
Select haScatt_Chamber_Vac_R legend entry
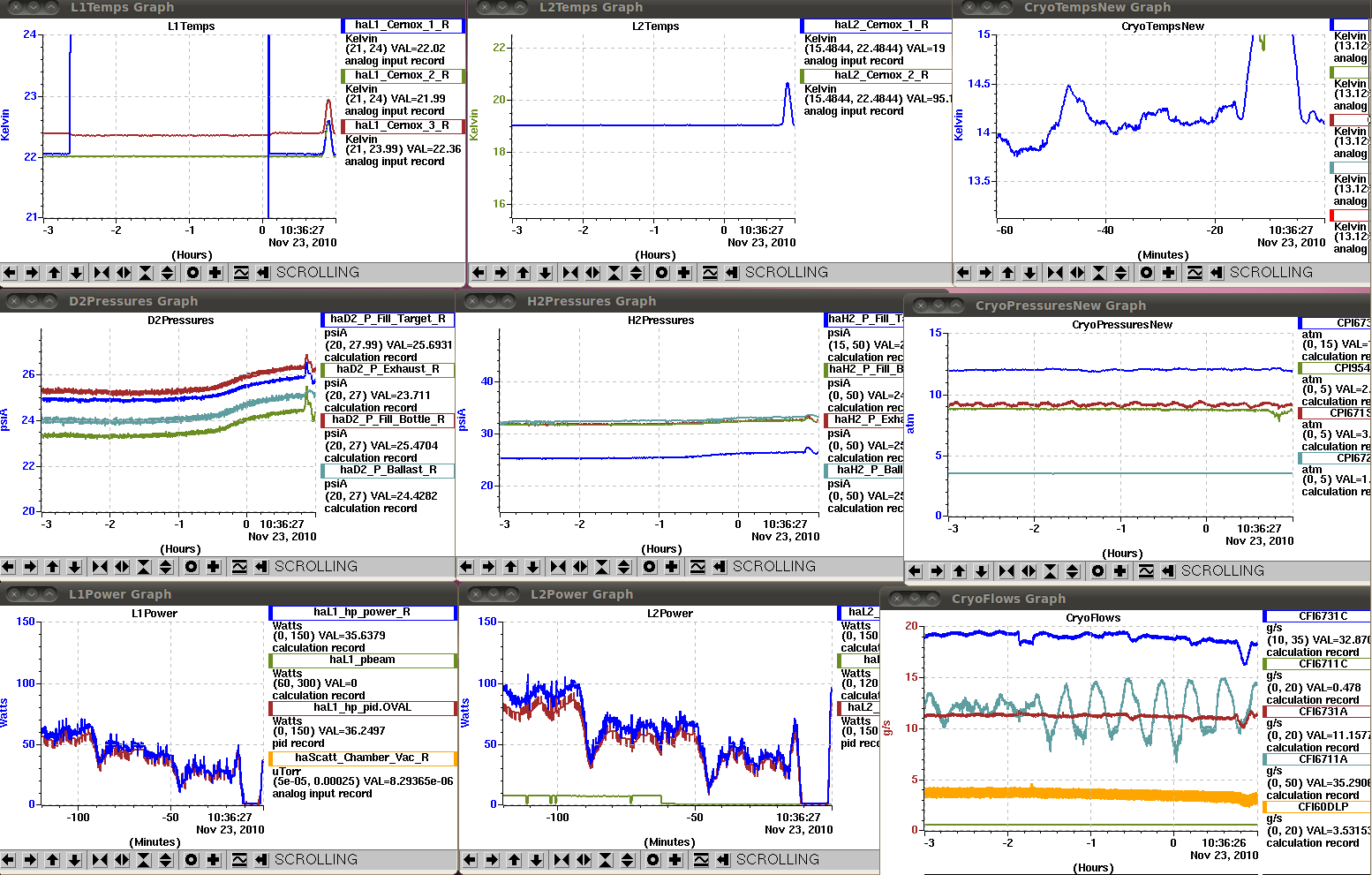pos(363,758)
